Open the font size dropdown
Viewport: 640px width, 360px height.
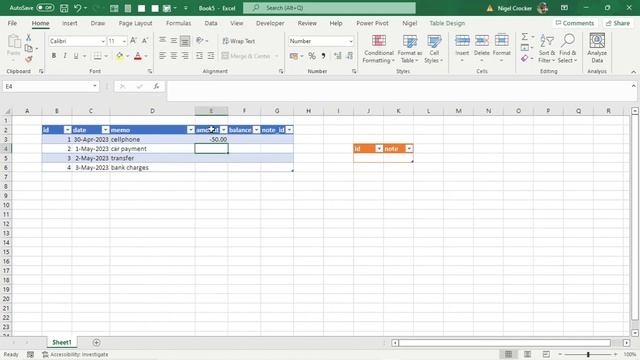(124, 41)
